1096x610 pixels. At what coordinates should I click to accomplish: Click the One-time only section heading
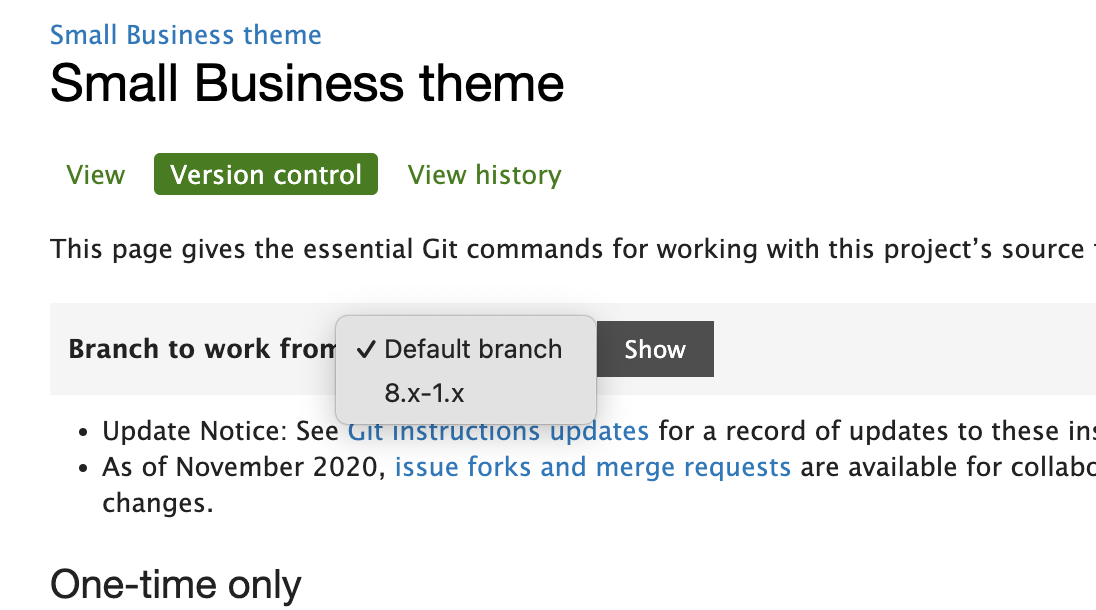(x=175, y=583)
